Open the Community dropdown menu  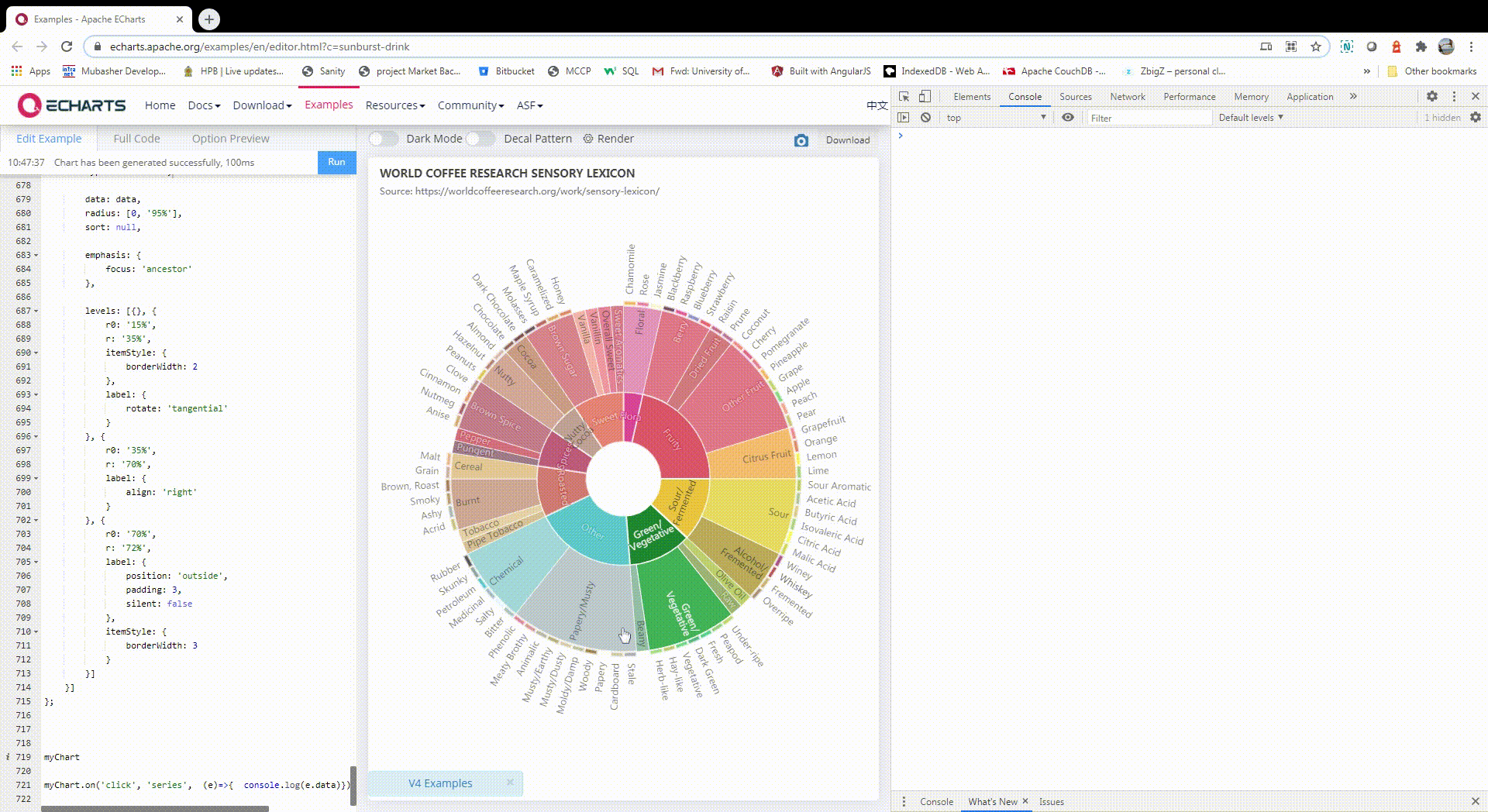click(470, 105)
